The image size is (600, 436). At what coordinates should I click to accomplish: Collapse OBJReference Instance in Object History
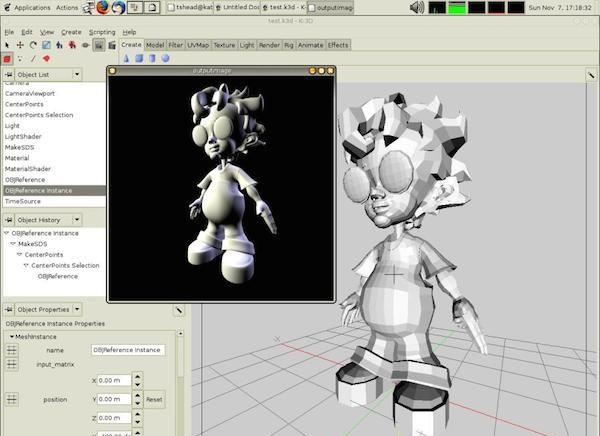[7, 233]
